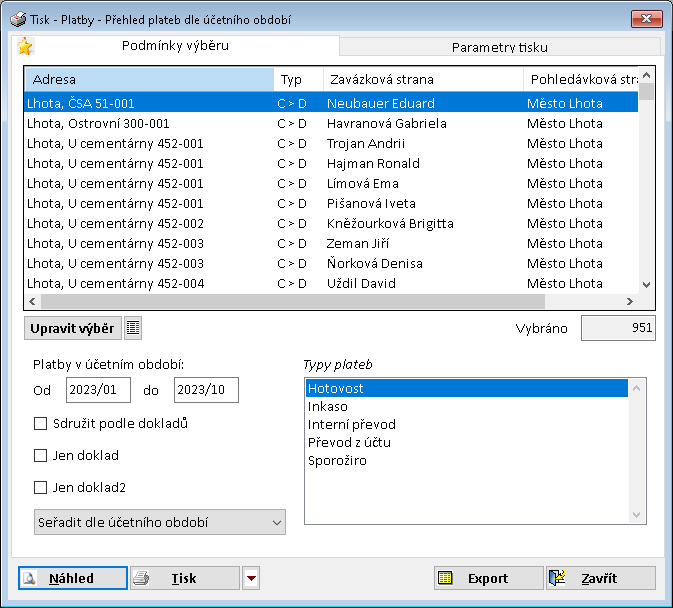
Task: Close the dialog with Zavřít button
Action: pyautogui.click(x=601, y=578)
